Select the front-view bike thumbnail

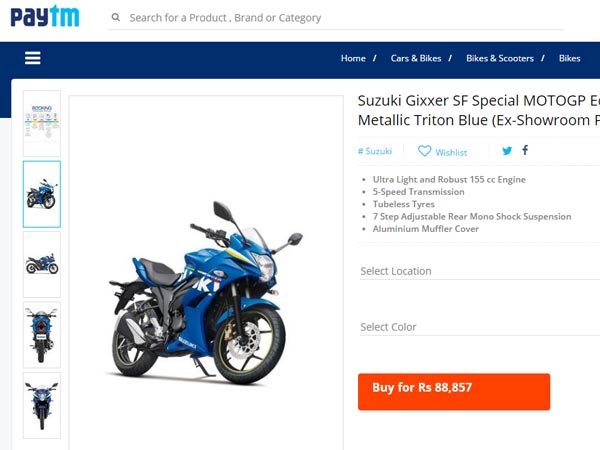tap(42, 405)
